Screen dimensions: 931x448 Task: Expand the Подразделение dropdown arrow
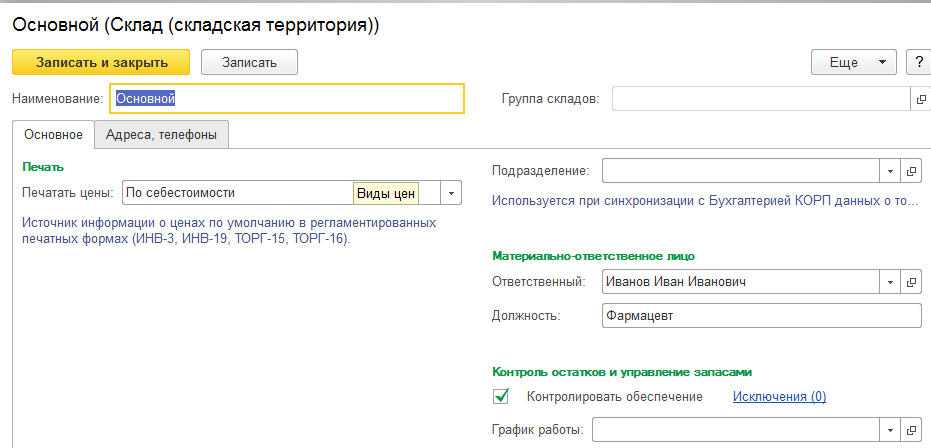(x=890, y=171)
